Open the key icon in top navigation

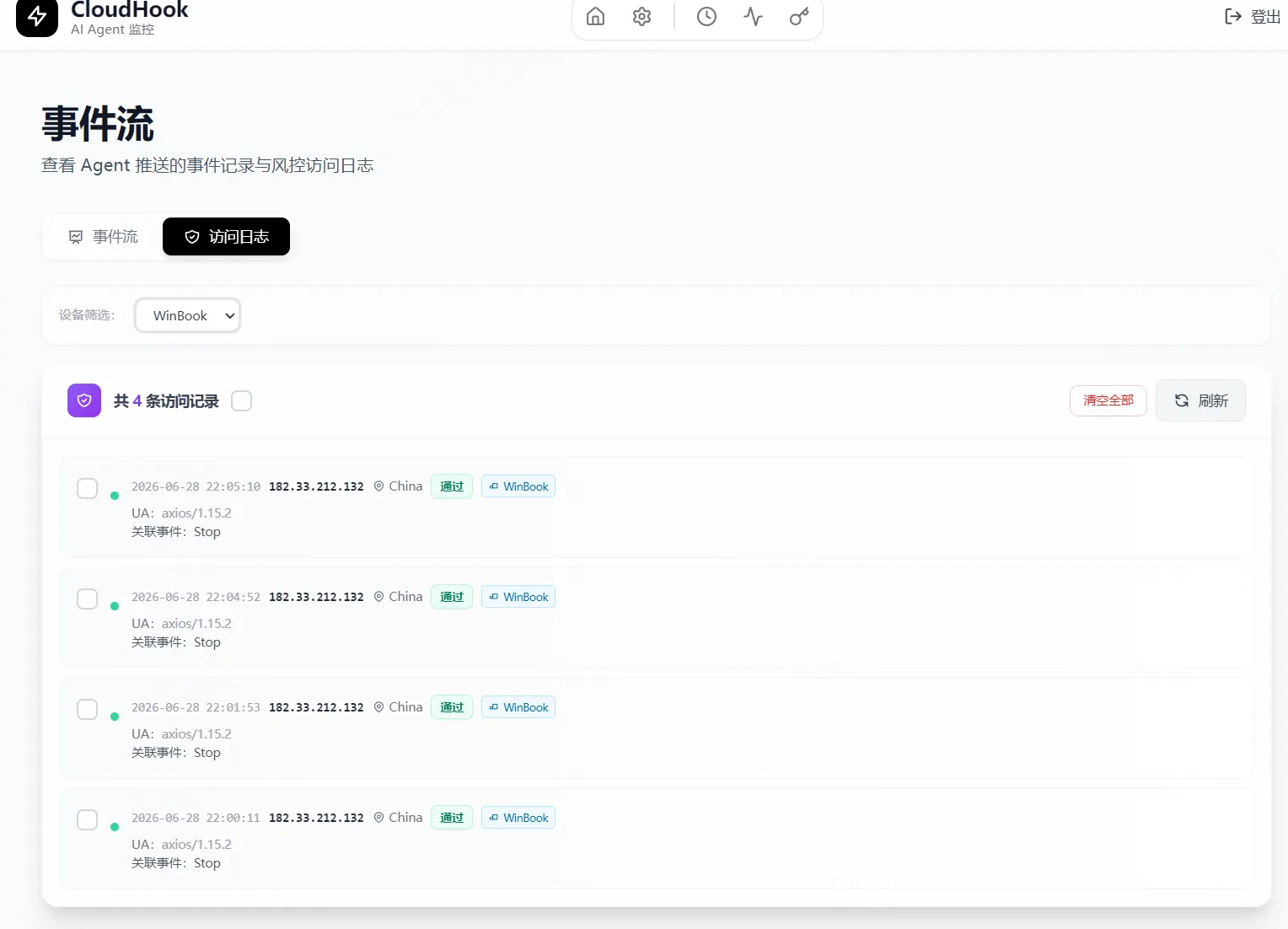click(x=799, y=16)
